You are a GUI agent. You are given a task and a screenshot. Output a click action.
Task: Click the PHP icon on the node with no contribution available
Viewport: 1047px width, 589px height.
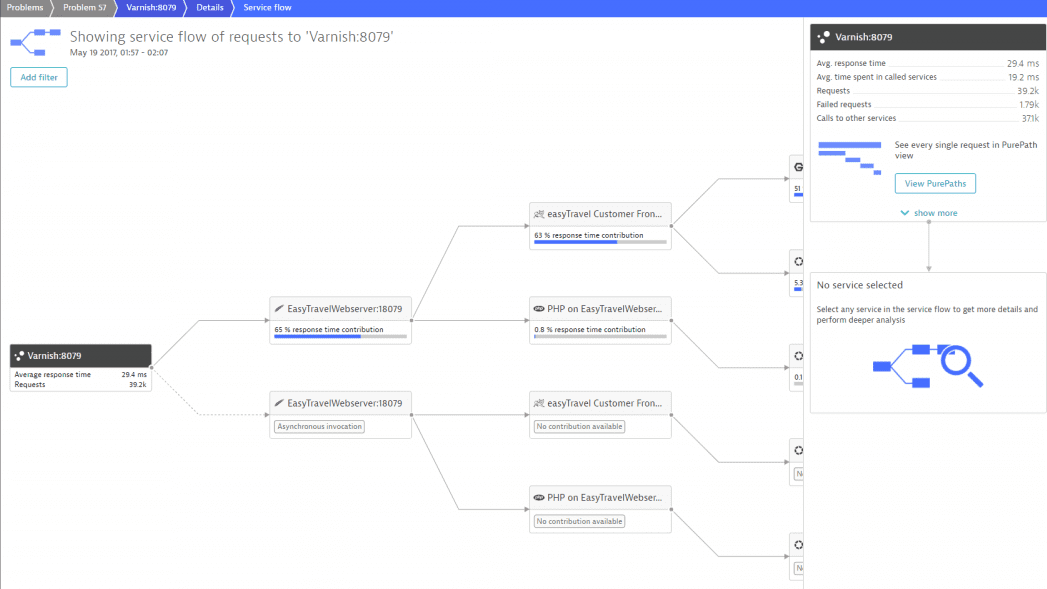(x=539, y=498)
